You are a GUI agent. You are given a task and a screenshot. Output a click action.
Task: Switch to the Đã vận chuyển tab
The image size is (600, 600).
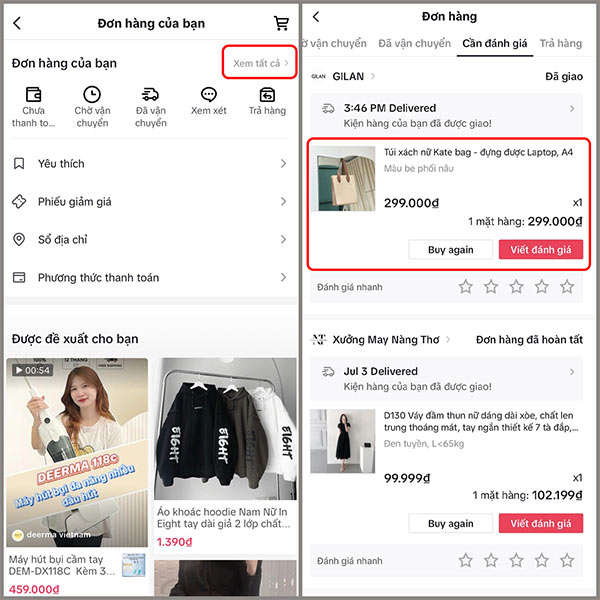[x=414, y=43]
